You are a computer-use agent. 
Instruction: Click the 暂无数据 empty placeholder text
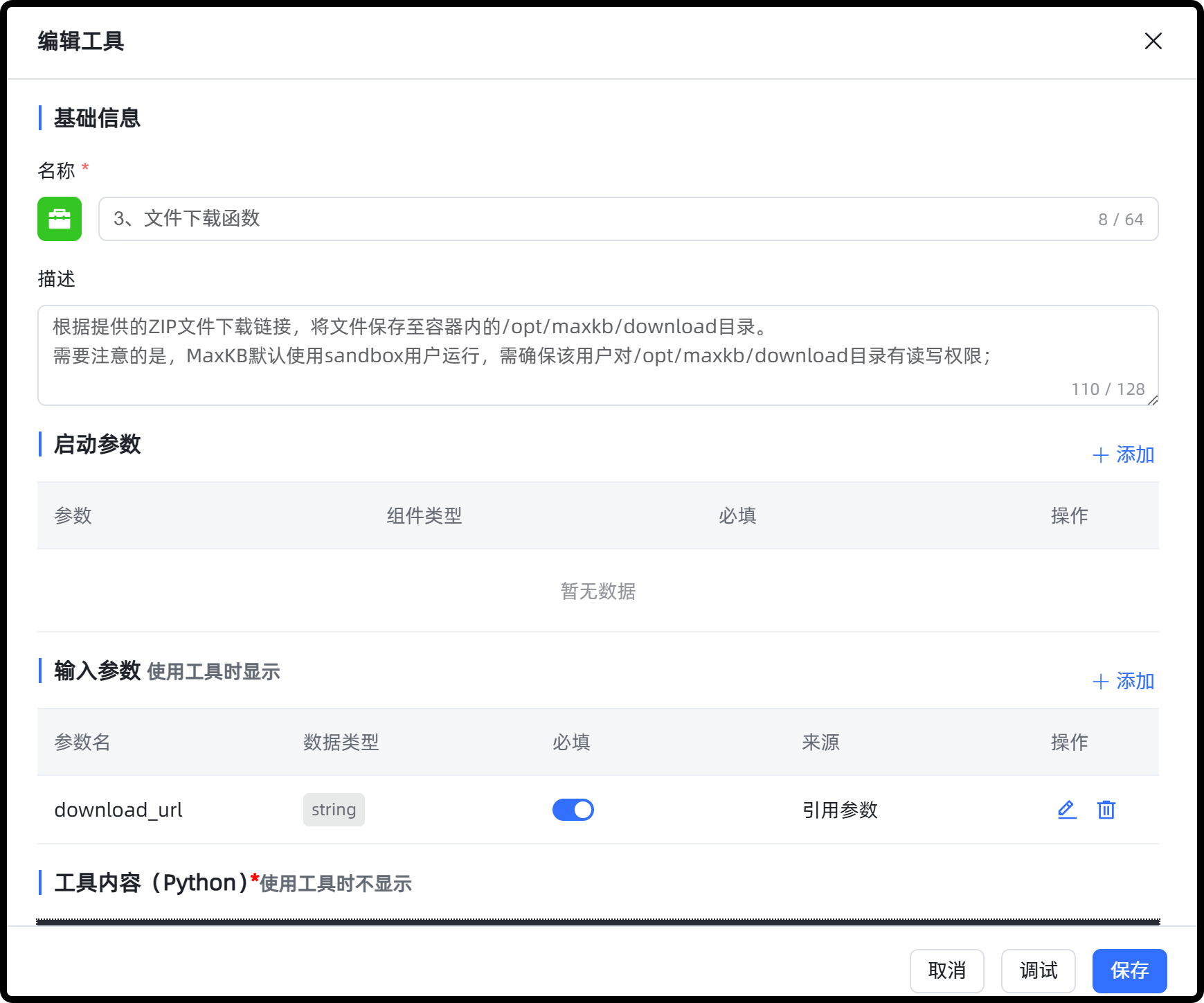(598, 591)
